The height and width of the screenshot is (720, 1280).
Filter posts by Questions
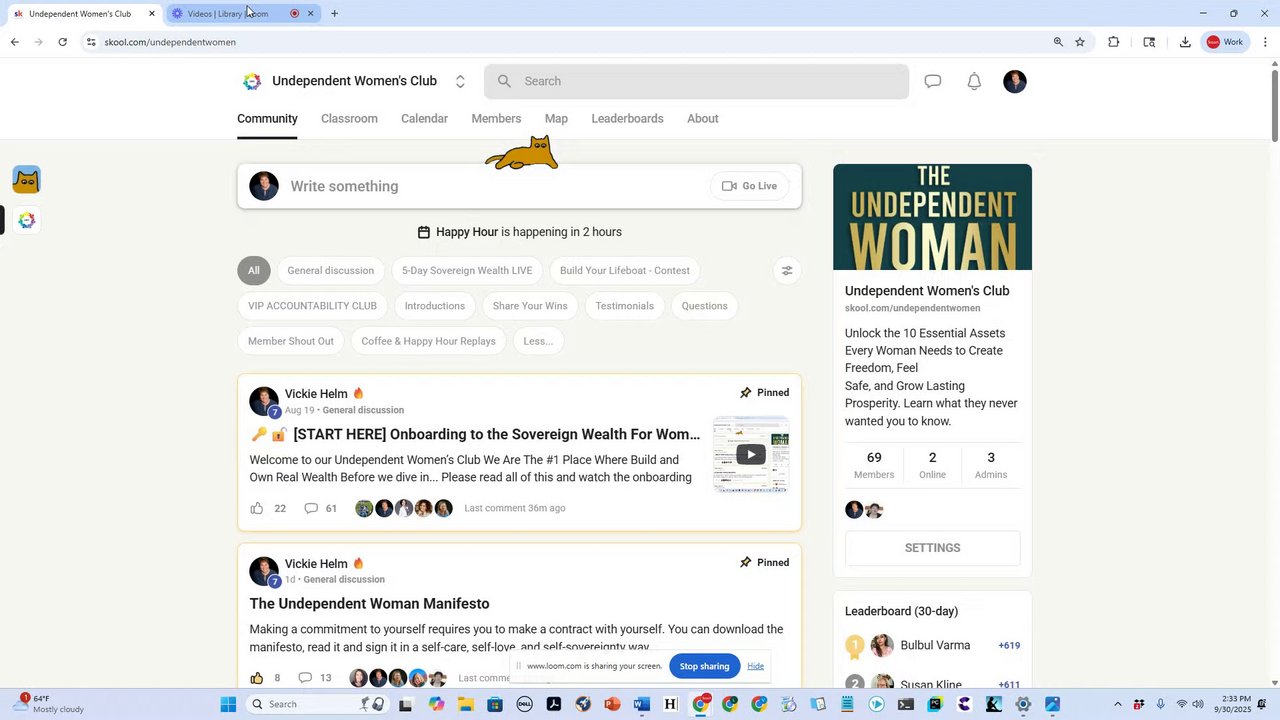[704, 306]
